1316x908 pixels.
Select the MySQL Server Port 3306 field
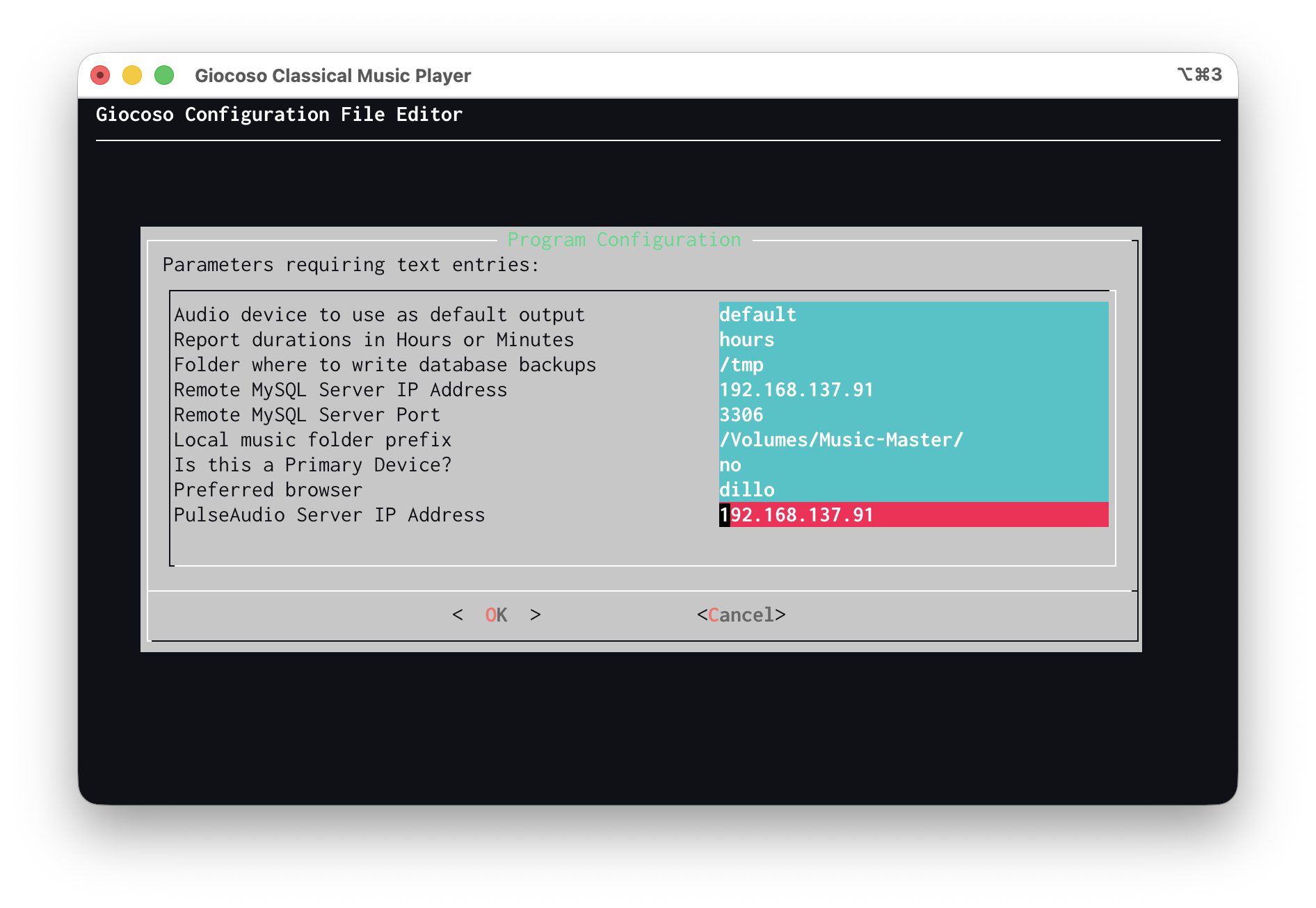click(913, 415)
